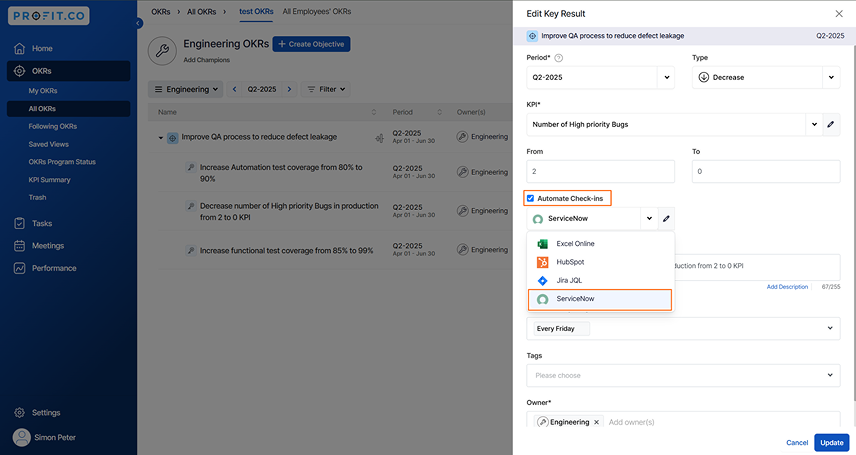The width and height of the screenshot is (856, 455).
Task: Open Settings gear icon
Action: (x=19, y=412)
